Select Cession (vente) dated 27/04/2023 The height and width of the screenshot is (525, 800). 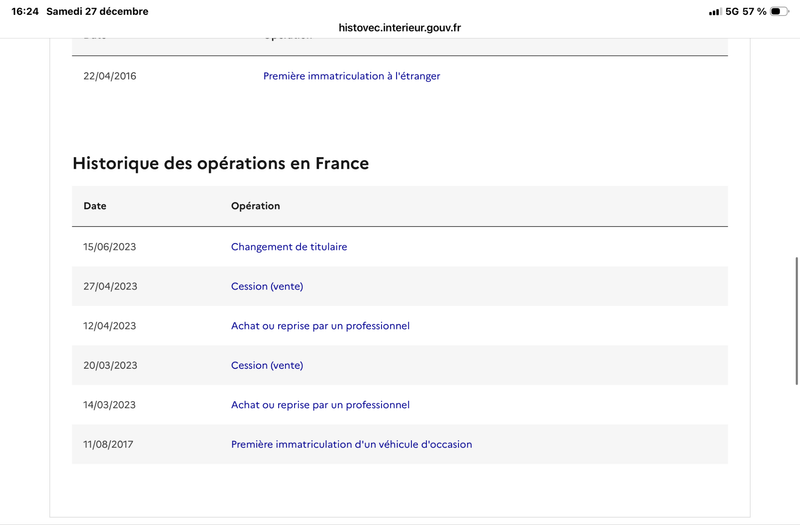pyautogui.click(x=267, y=286)
